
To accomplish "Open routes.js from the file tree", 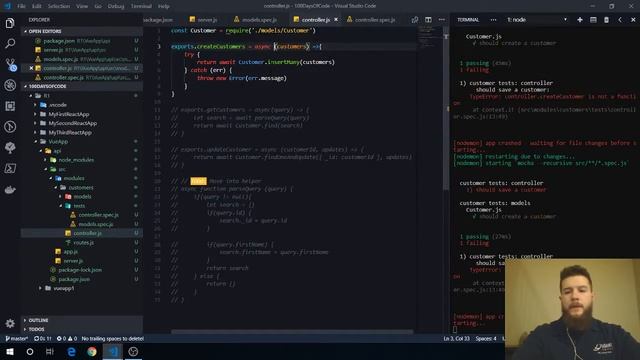I will coord(84,242).
